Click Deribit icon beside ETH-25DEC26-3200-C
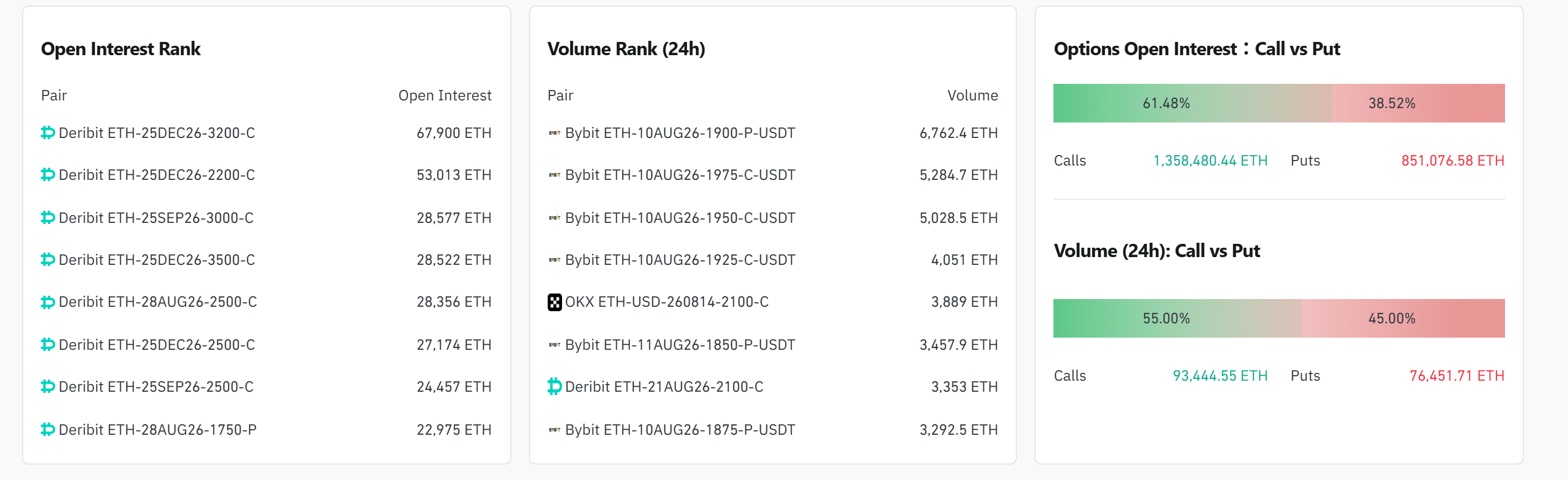This screenshot has height=480, width=1568. [x=48, y=132]
